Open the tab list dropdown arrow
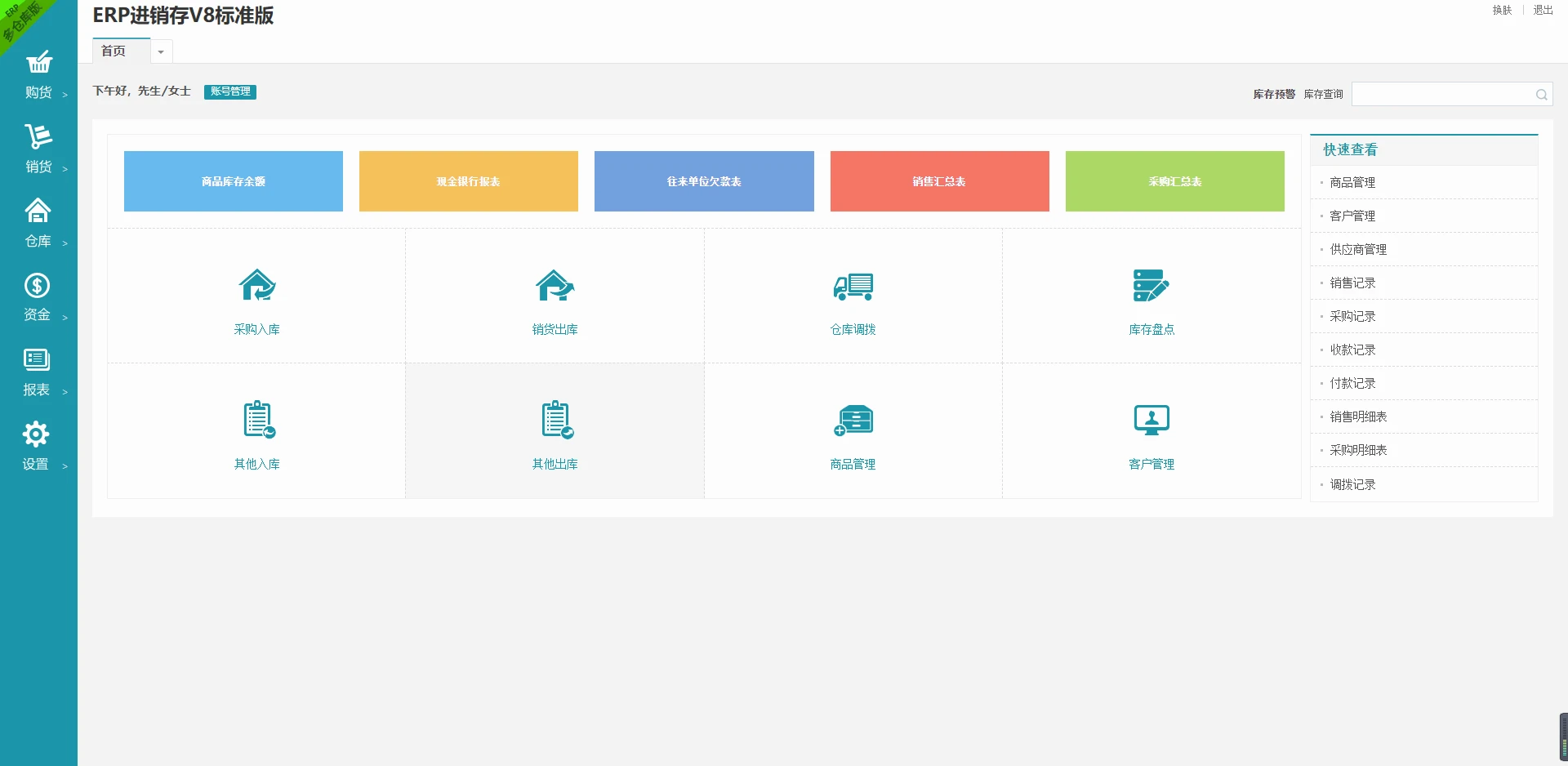Screen dimensions: 1568x766 coord(161,51)
